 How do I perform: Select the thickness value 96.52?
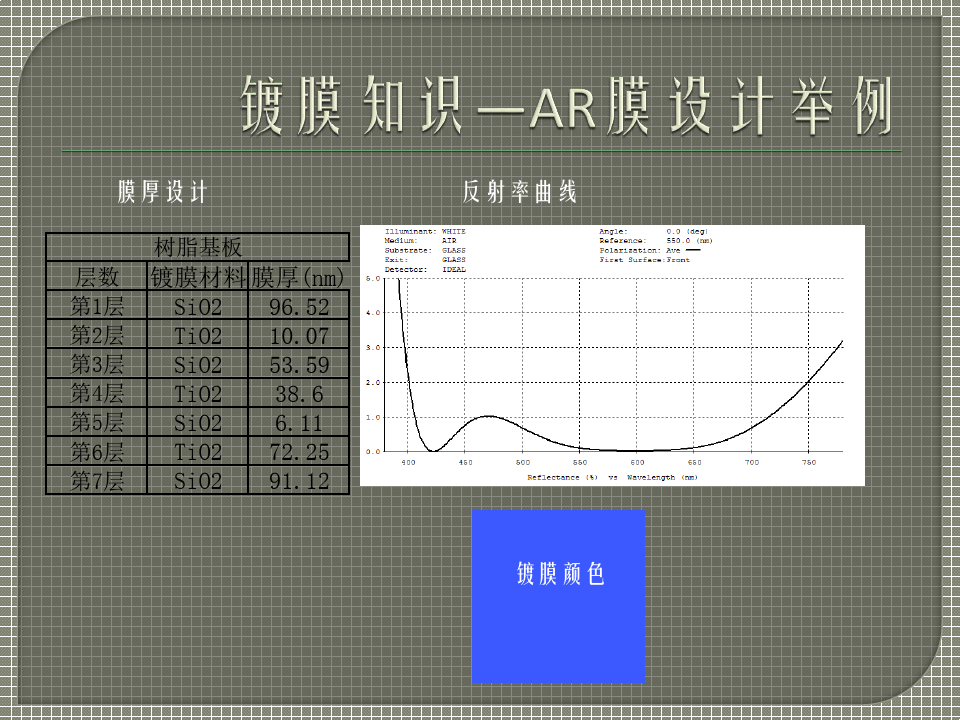pyautogui.click(x=299, y=306)
